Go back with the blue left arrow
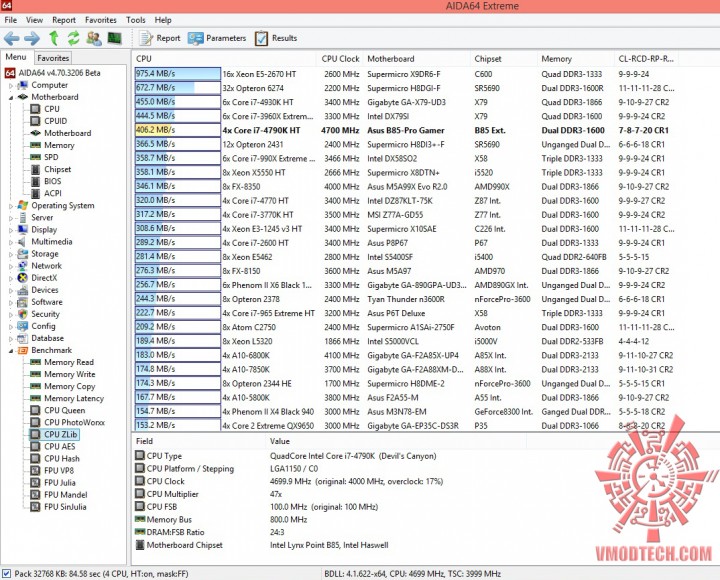The image size is (720, 580). pos(12,38)
